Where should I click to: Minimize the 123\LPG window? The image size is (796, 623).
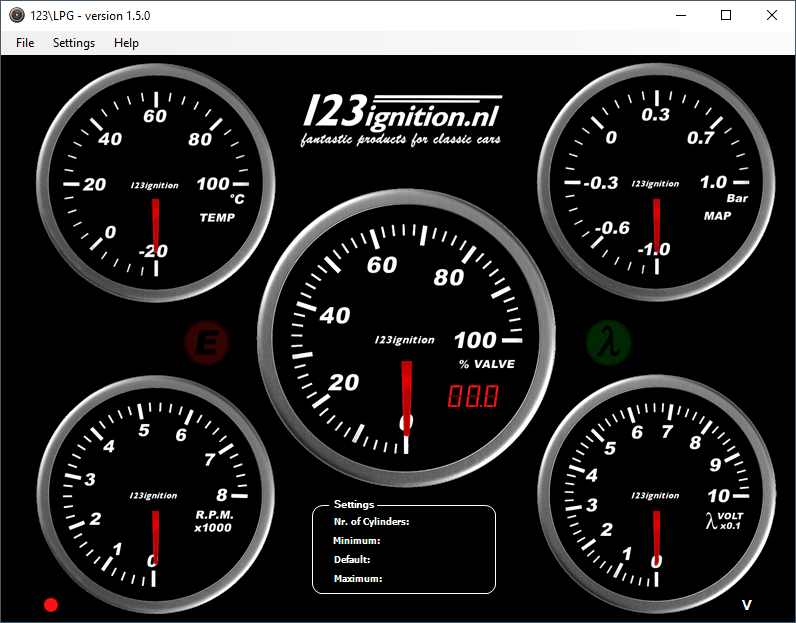click(681, 15)
